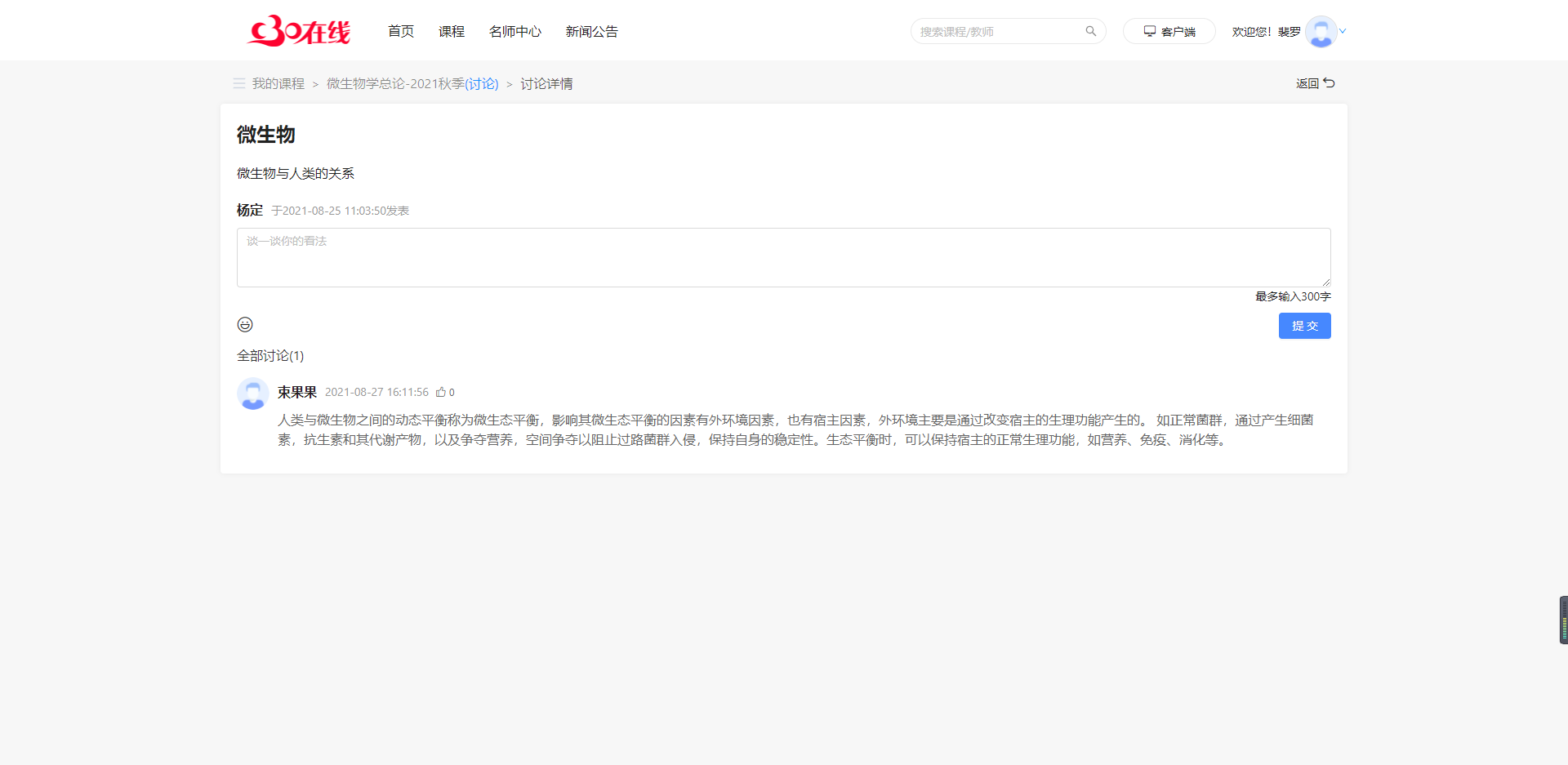Select 首页 in the navigation bar
The height and width of the screenshot is (765, 1568).
[x=400, y=31]
